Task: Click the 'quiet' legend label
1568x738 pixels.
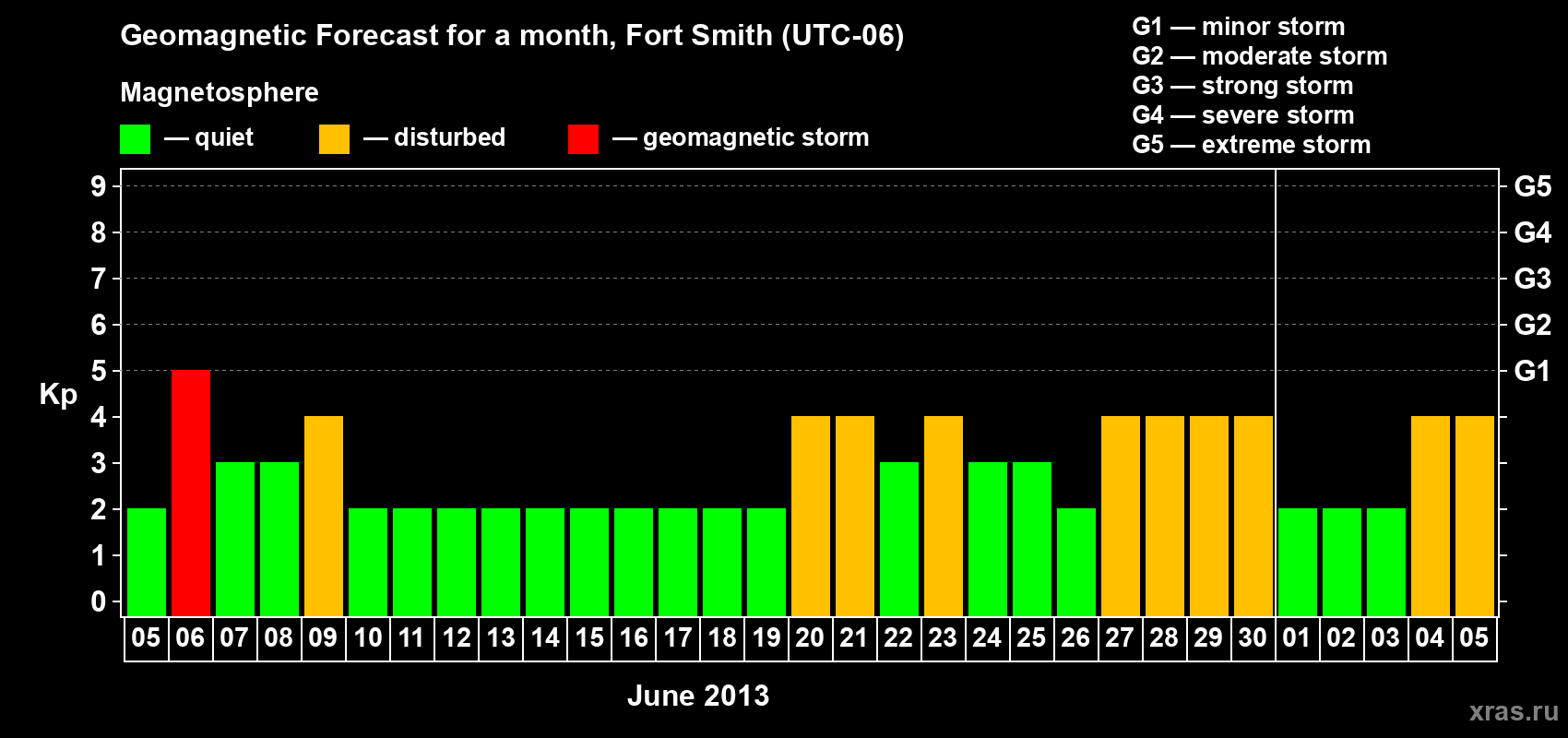Action: pyautogui.click(x=224, y=137)
